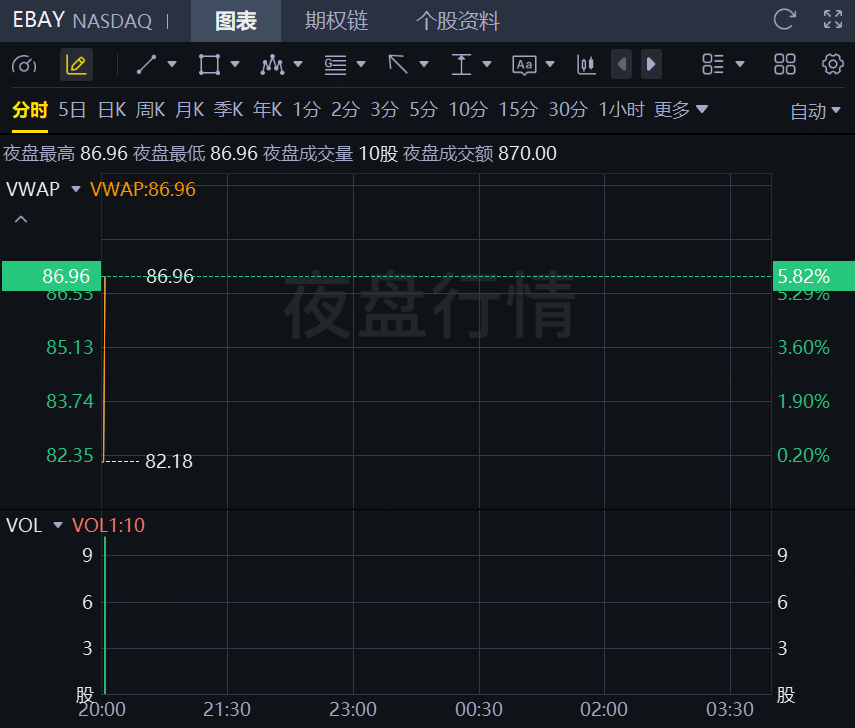Click the candlestick chart style icon
The width and height of the screenshot is (855, 728).
pyautogui.click(x=586, y=65)
